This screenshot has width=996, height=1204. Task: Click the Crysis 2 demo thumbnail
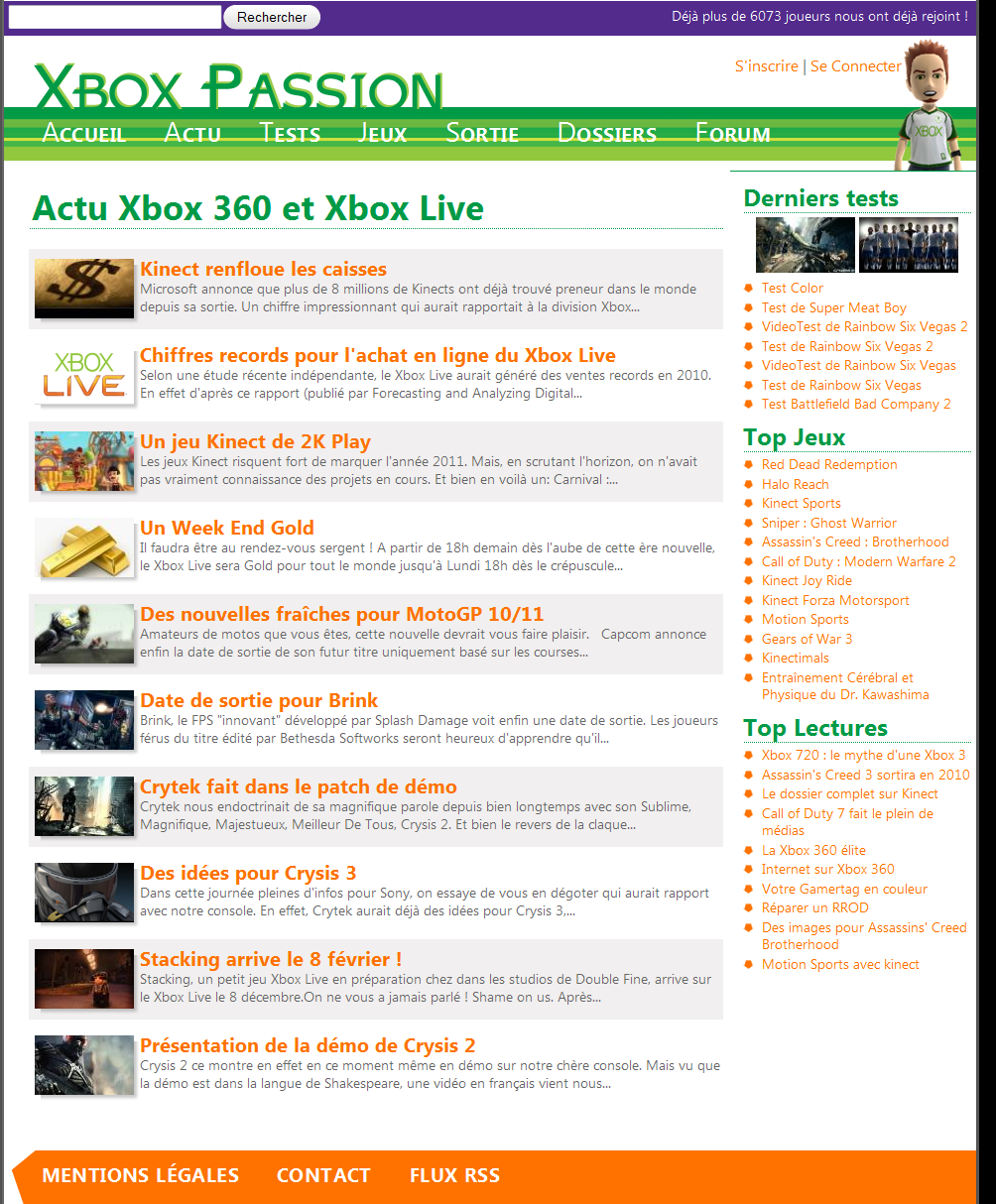[84, 1065]
